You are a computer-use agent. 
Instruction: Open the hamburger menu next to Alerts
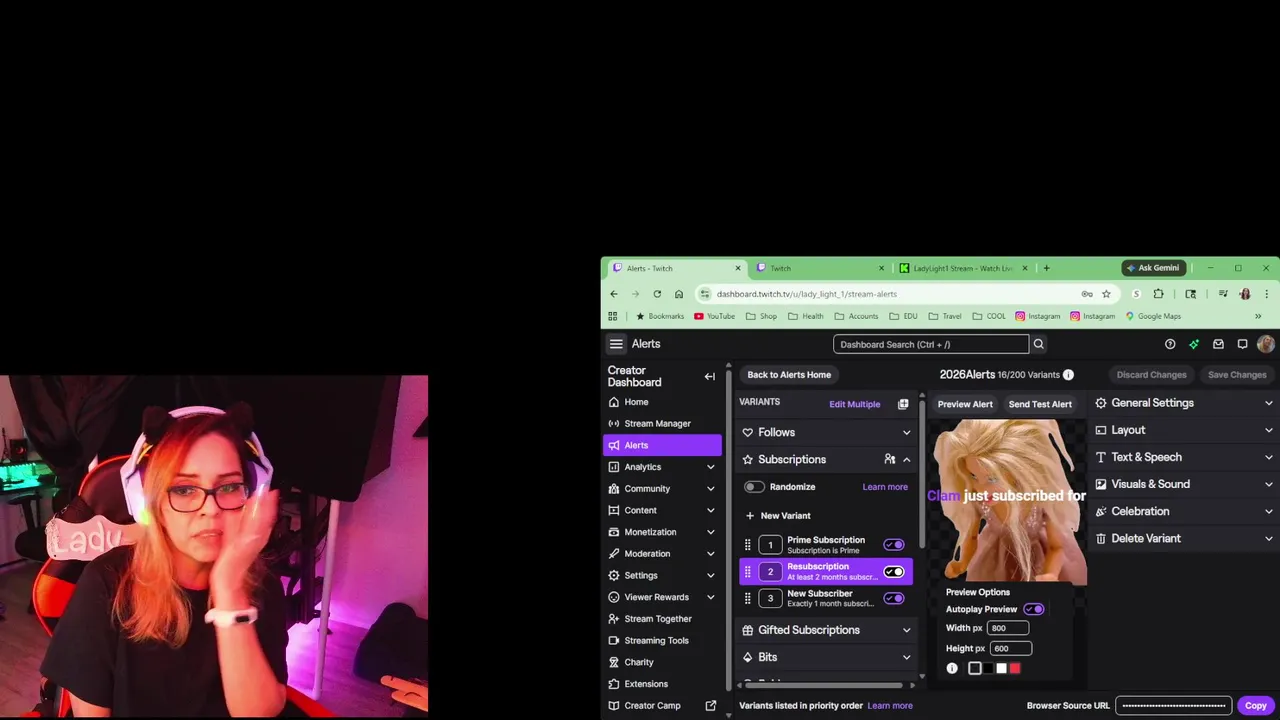[616, 344]
